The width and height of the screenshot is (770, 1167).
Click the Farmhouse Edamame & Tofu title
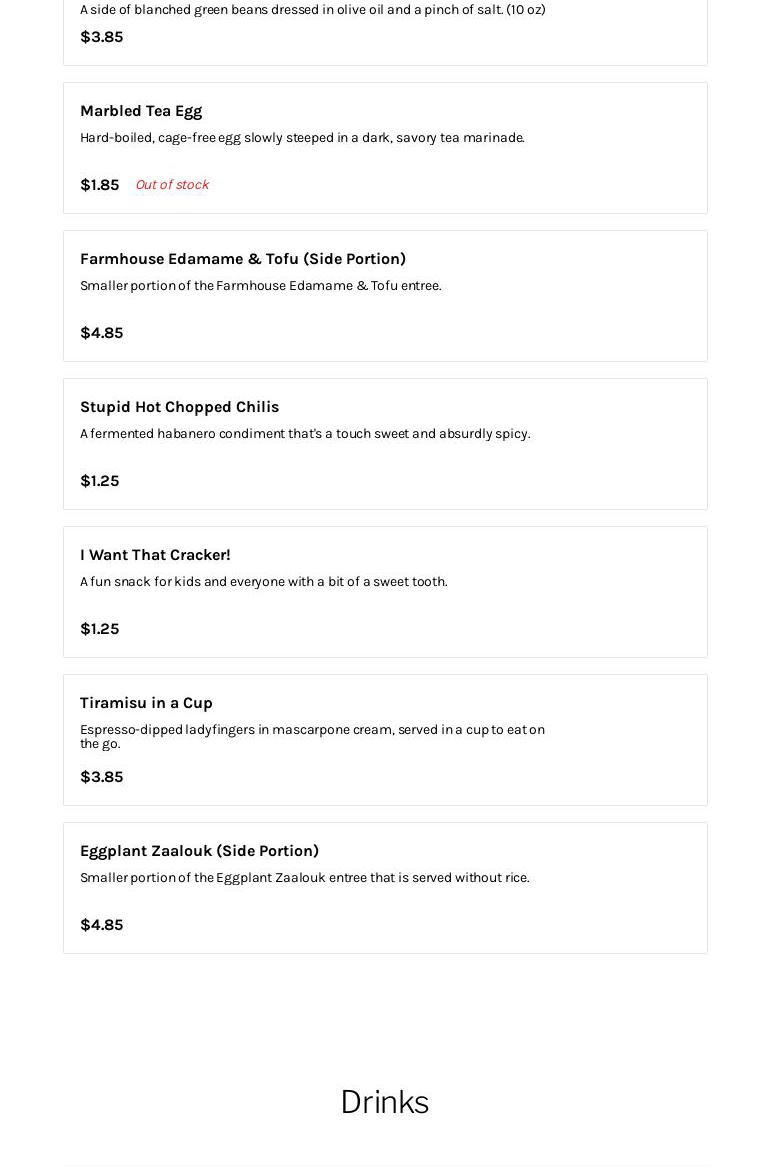[243, 259]
